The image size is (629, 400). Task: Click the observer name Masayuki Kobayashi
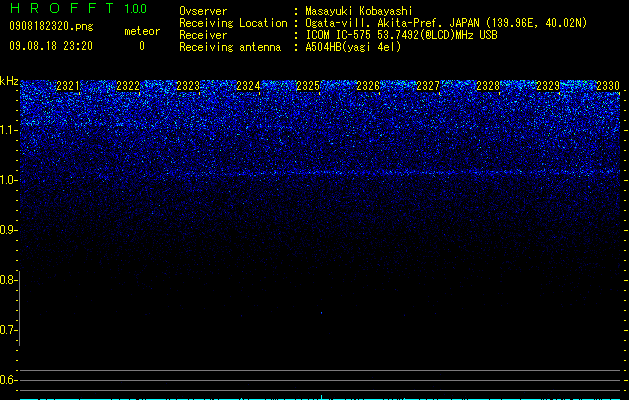[x=359, y=11]
